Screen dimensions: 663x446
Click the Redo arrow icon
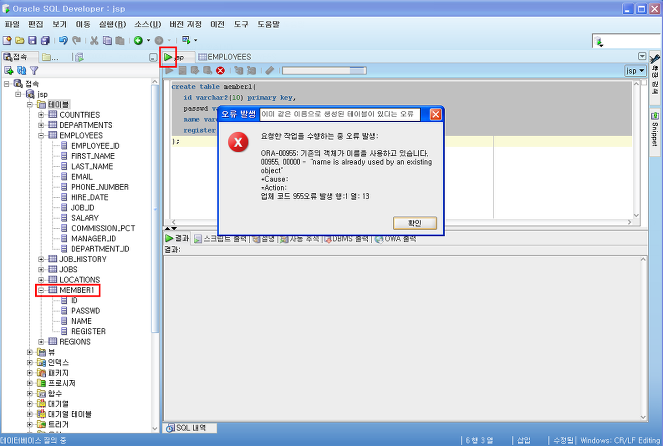(x=77, y=40)
